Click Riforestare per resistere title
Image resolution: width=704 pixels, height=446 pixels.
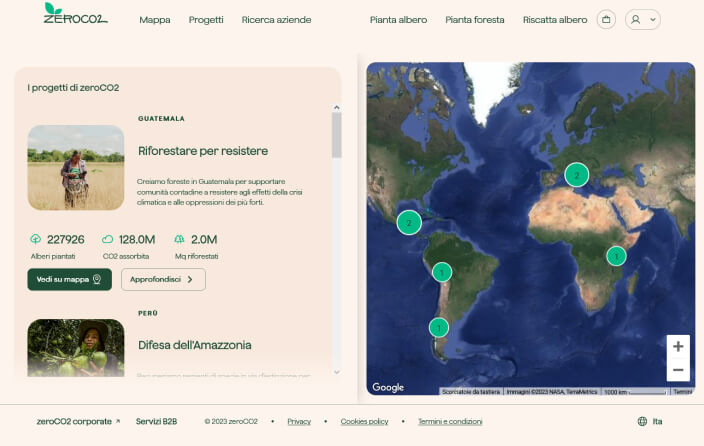point(203,151)
